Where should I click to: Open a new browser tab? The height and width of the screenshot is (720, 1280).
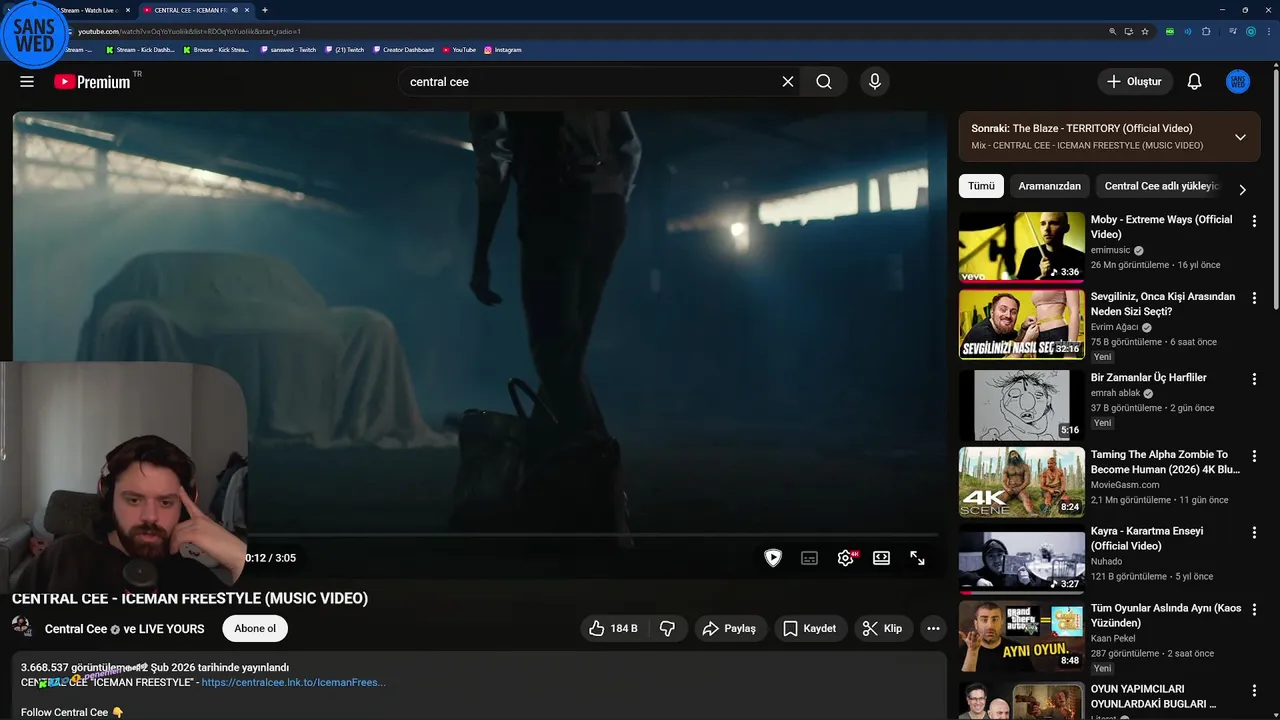pos(265,10)
